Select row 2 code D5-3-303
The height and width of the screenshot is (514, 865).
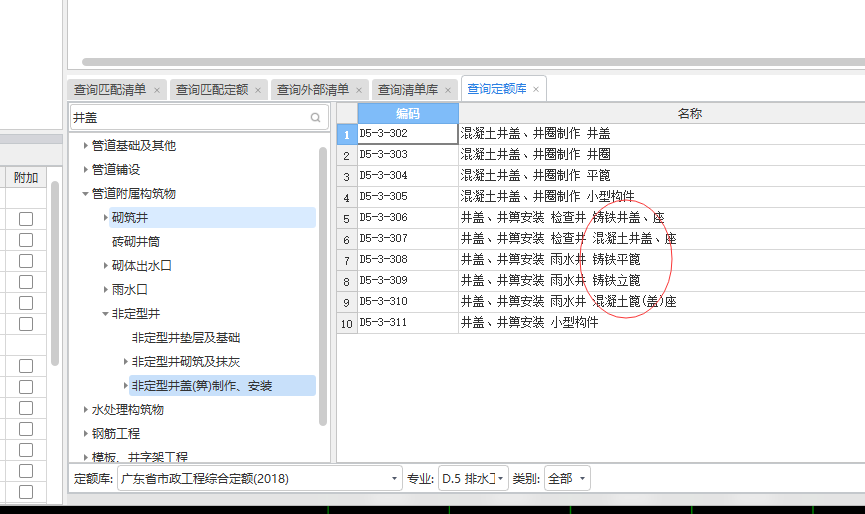(408, 154)
